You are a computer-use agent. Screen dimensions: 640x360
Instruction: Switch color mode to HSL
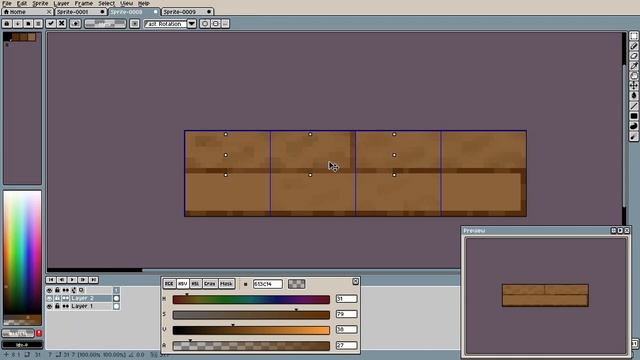click(196, 284)
